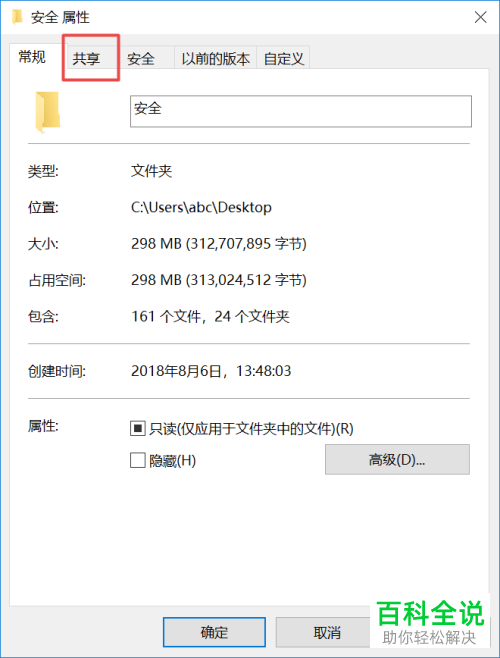The height and width of the screenshot is (658, 500).
Task: Select the 安全 tab
Action: tap(141, 59)
